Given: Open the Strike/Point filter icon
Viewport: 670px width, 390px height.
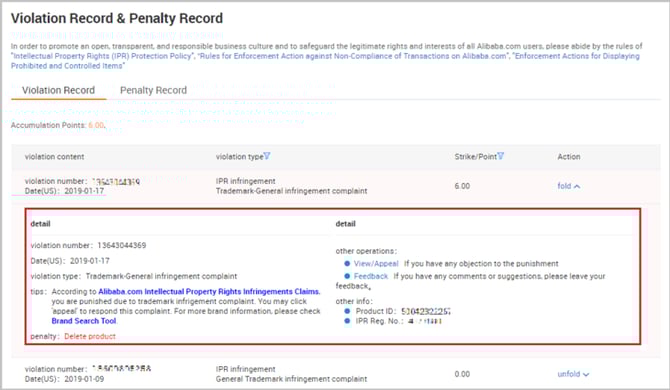Looking at the screenshot, I should coord(500,156).
